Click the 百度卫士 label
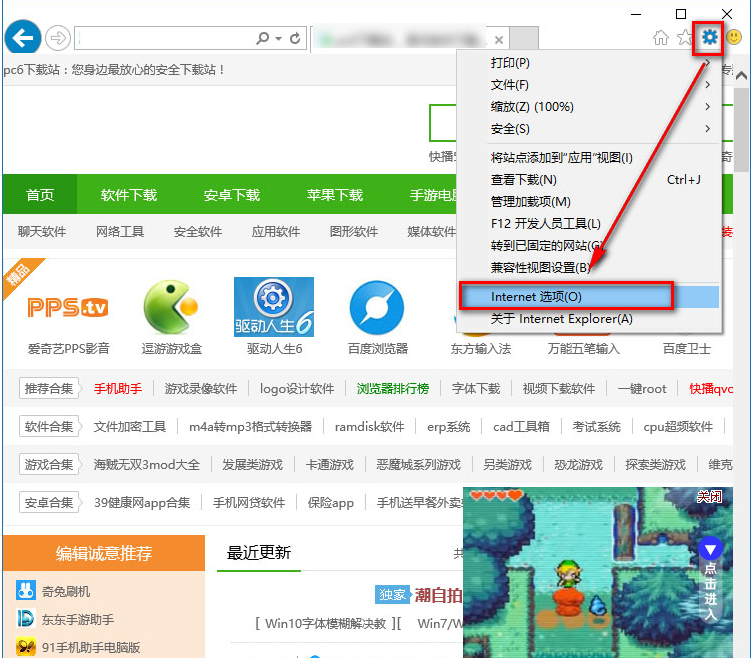754x658 pixels. (687, 349)
